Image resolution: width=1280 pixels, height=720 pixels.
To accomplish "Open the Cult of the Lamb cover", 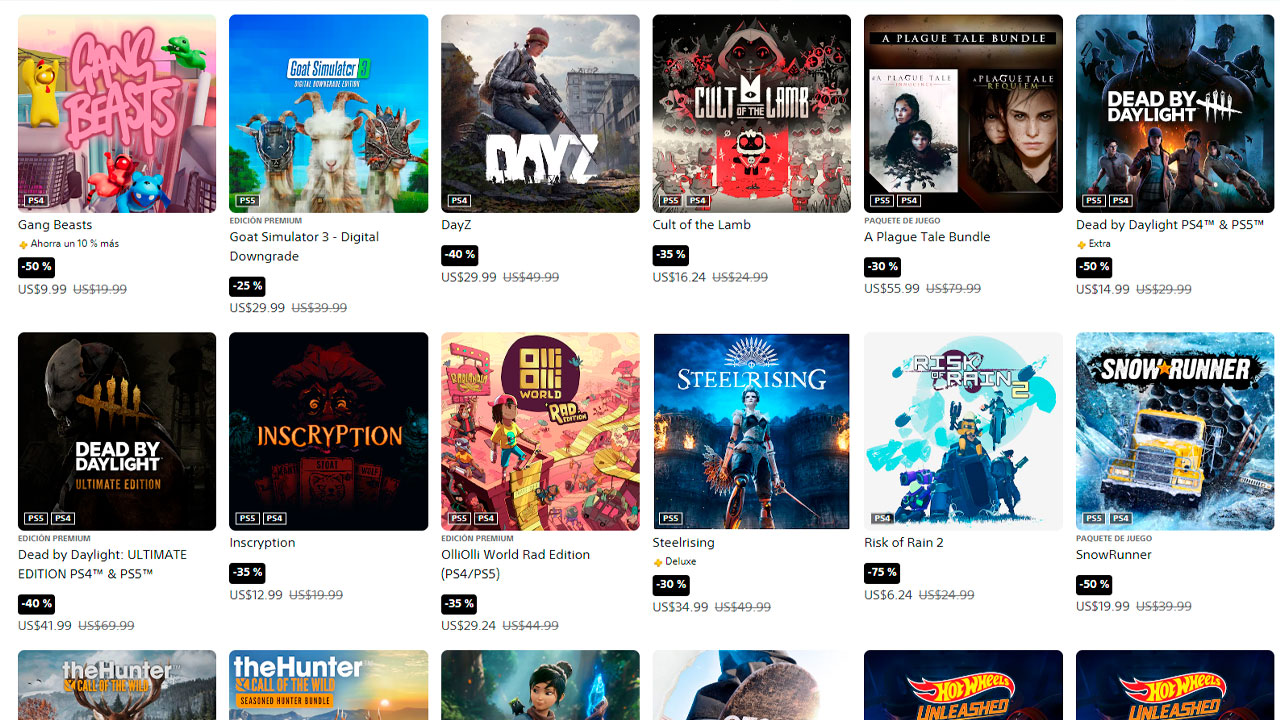I will point(751,113).
